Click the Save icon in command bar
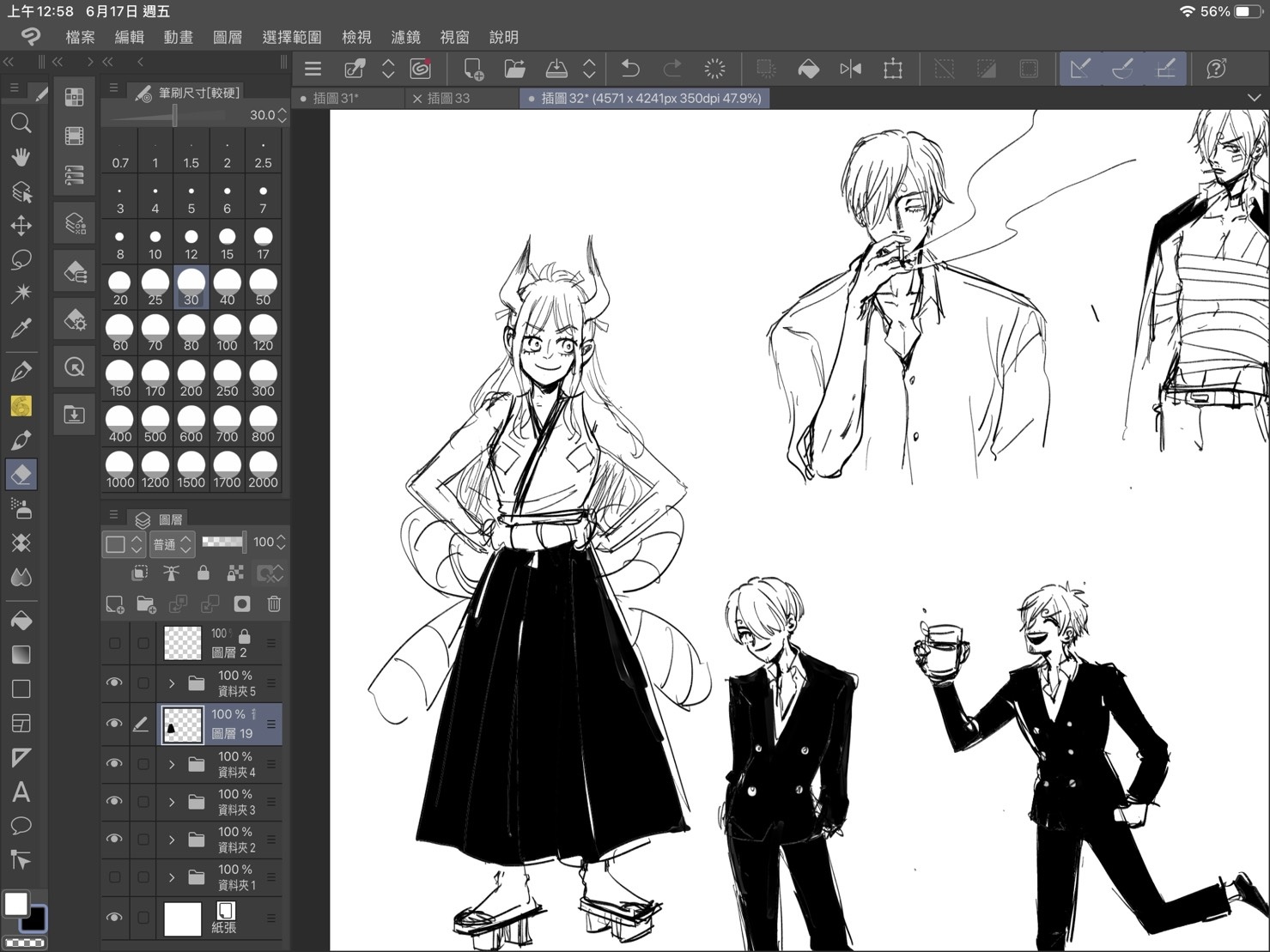The height and width of the screenshot is (952, 1270). point(556,69)
